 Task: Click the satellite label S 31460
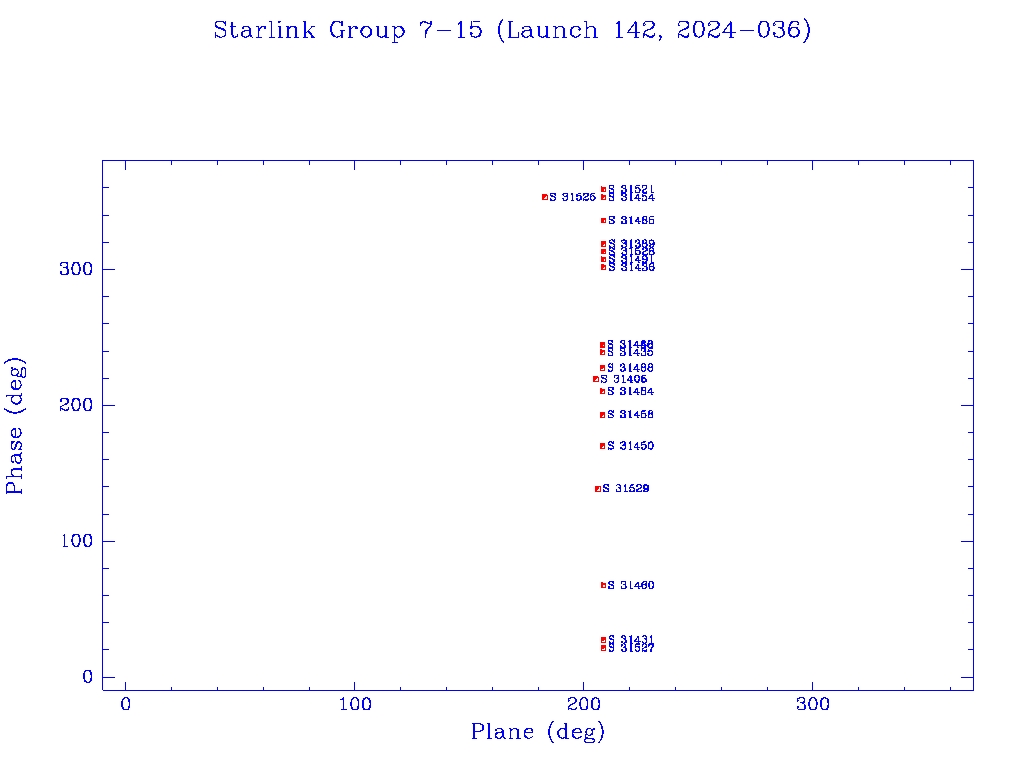pos(631,586)
